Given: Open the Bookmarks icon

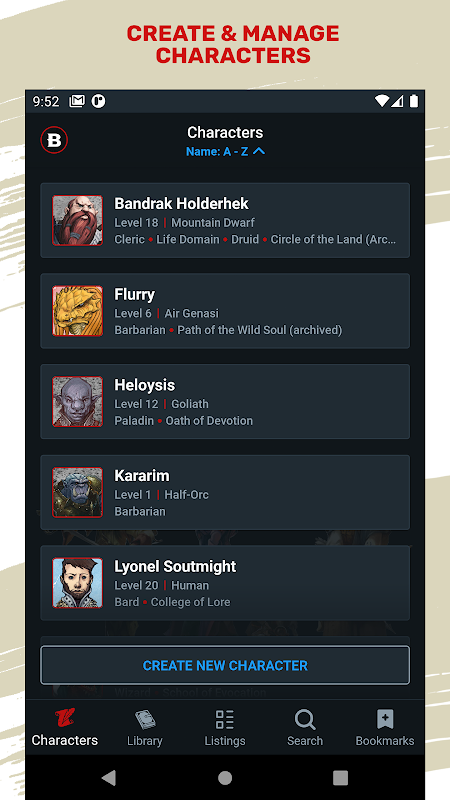Looking at the screenshot, I should click(385, 719).
